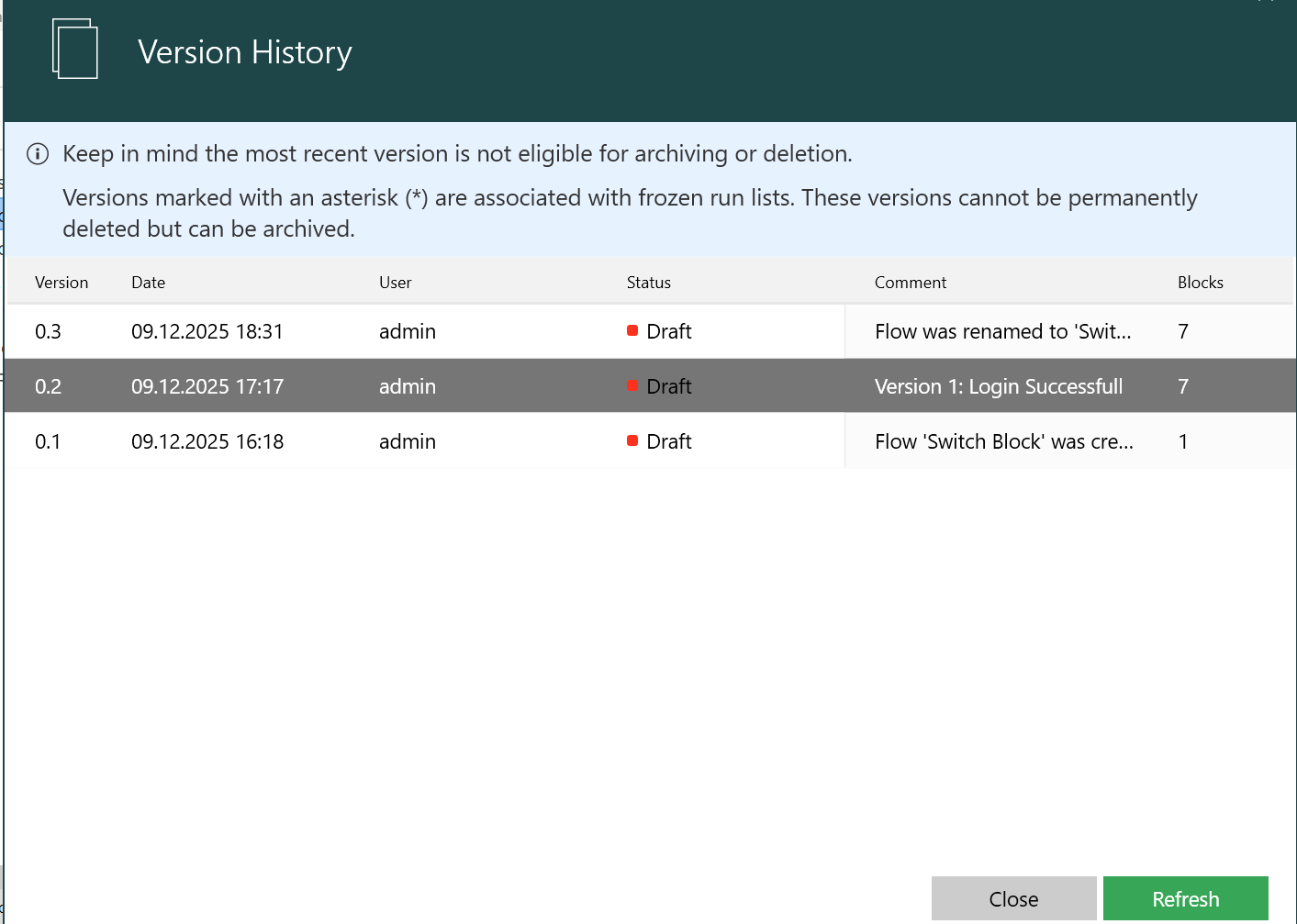Sort by the Version column header
1297x924 pixels.
[x=61, y=283]
